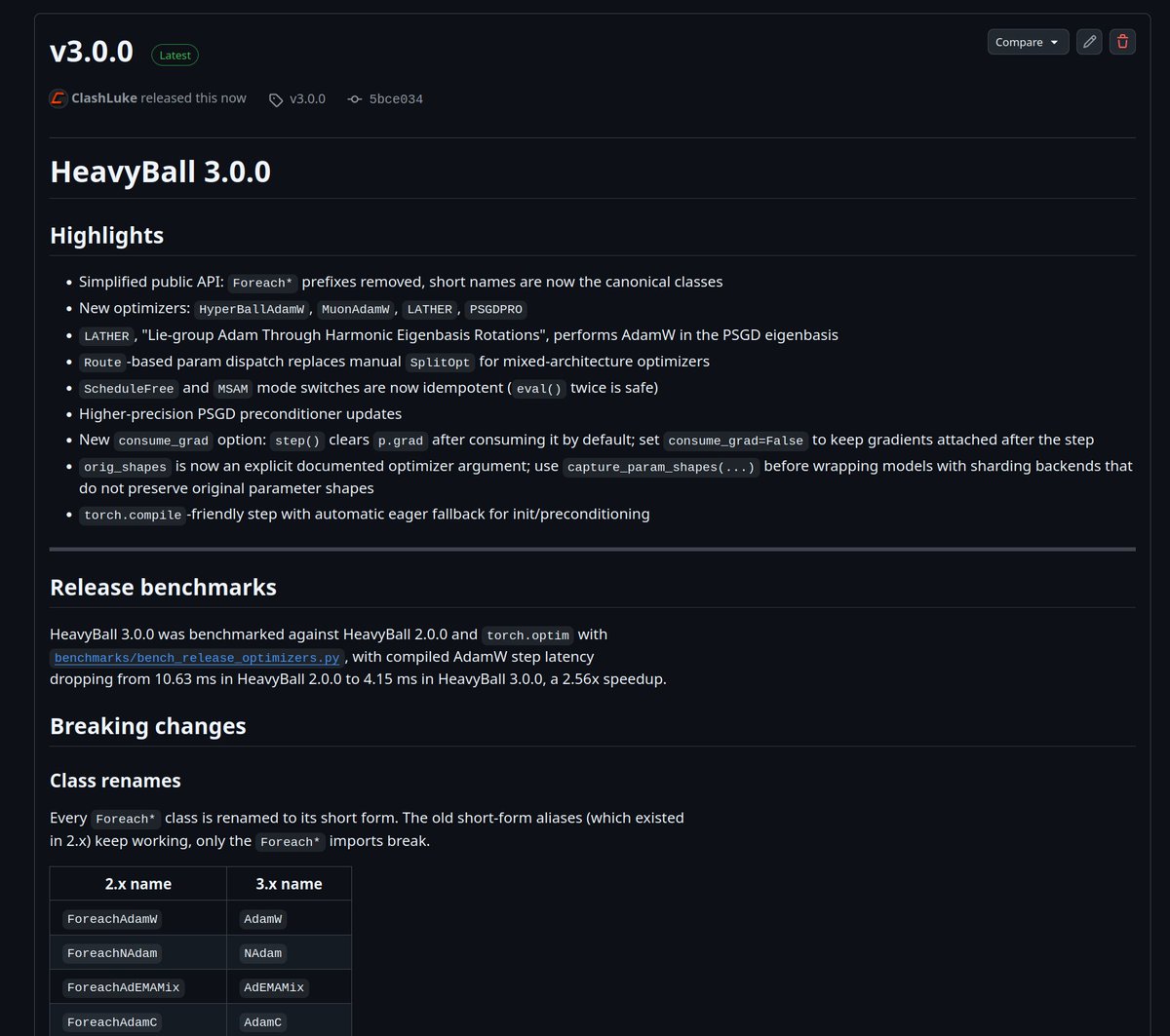Open the Compare dropdown
Viewport: 1170px width, 1036px height.
tap(1028, 42)
